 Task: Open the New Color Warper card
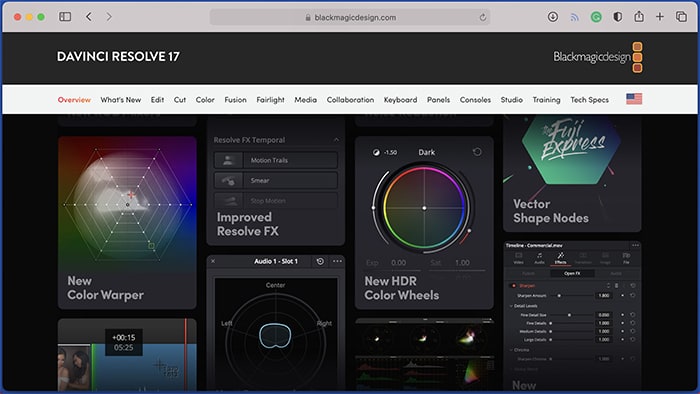click(127, 223)
